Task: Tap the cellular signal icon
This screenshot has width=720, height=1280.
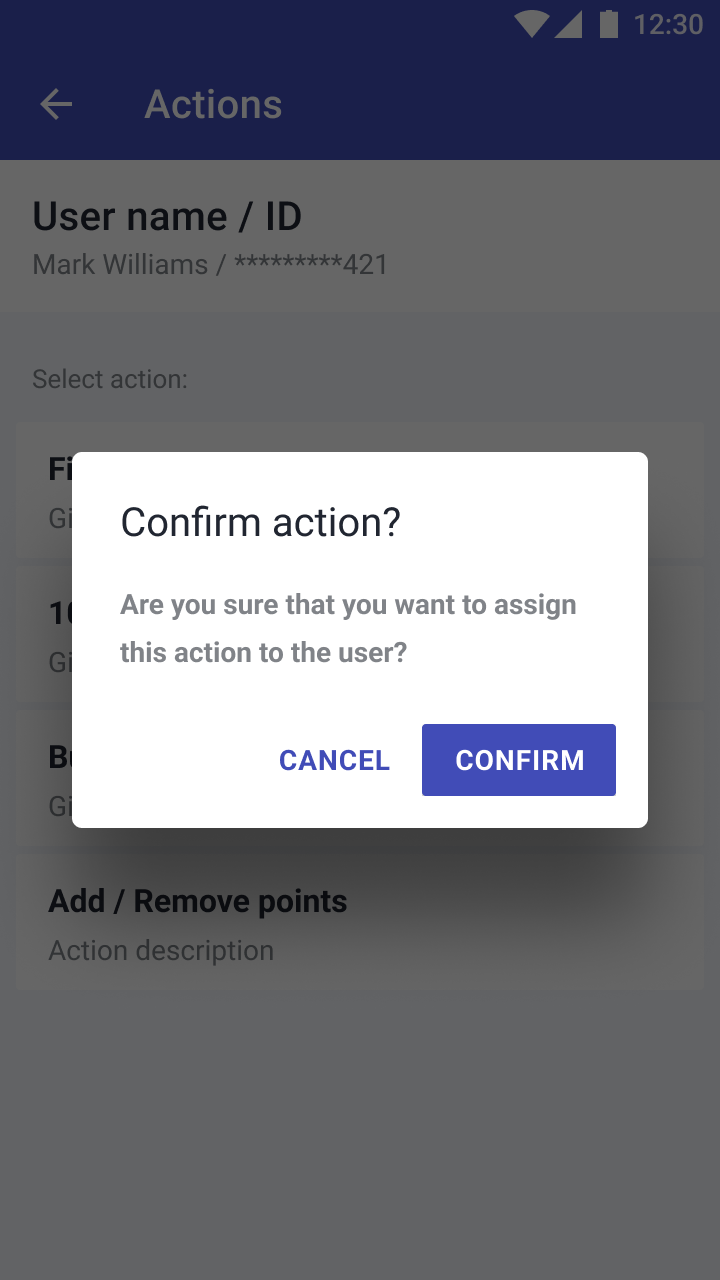Action: click(x=568, y=24)
